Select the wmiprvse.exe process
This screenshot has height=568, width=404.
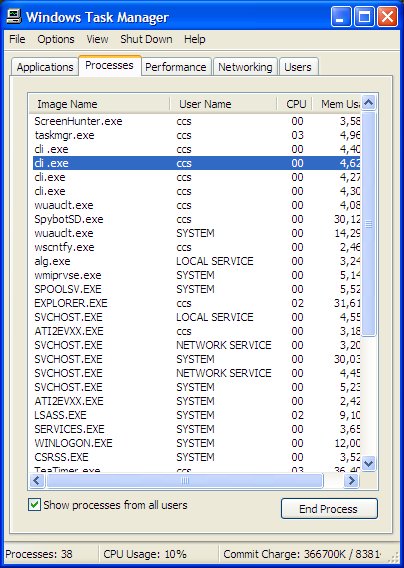click(x=196, y=275)
